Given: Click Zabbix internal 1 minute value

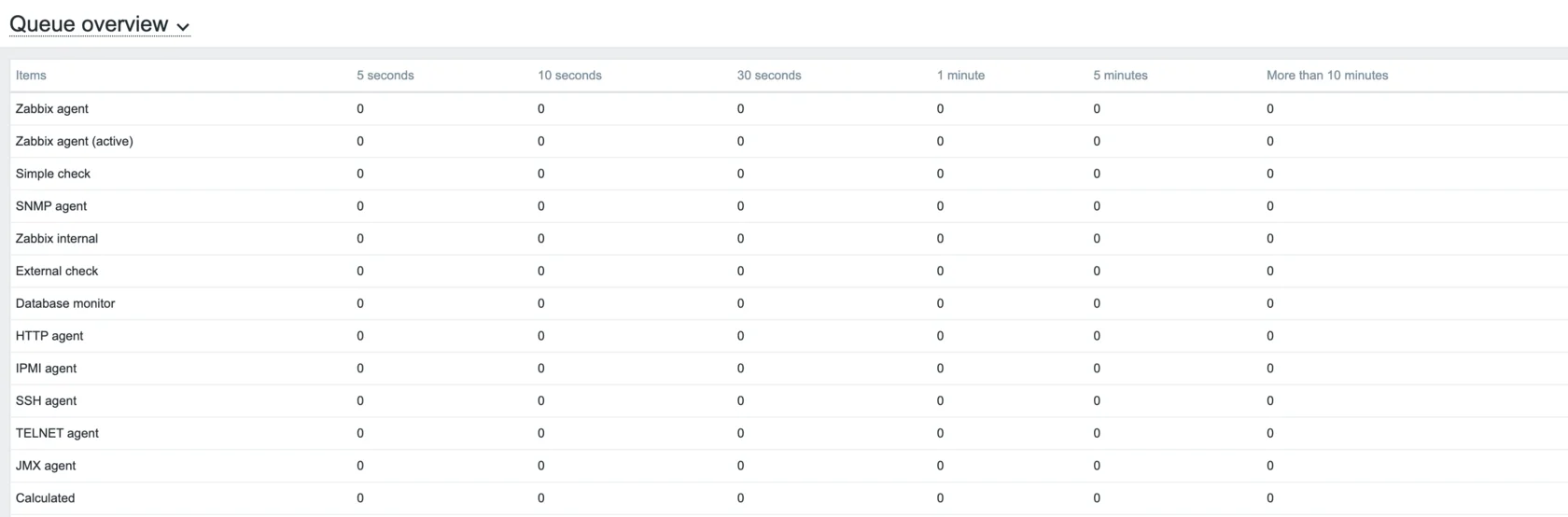Looking at the screenshot, I should point(941,239).
